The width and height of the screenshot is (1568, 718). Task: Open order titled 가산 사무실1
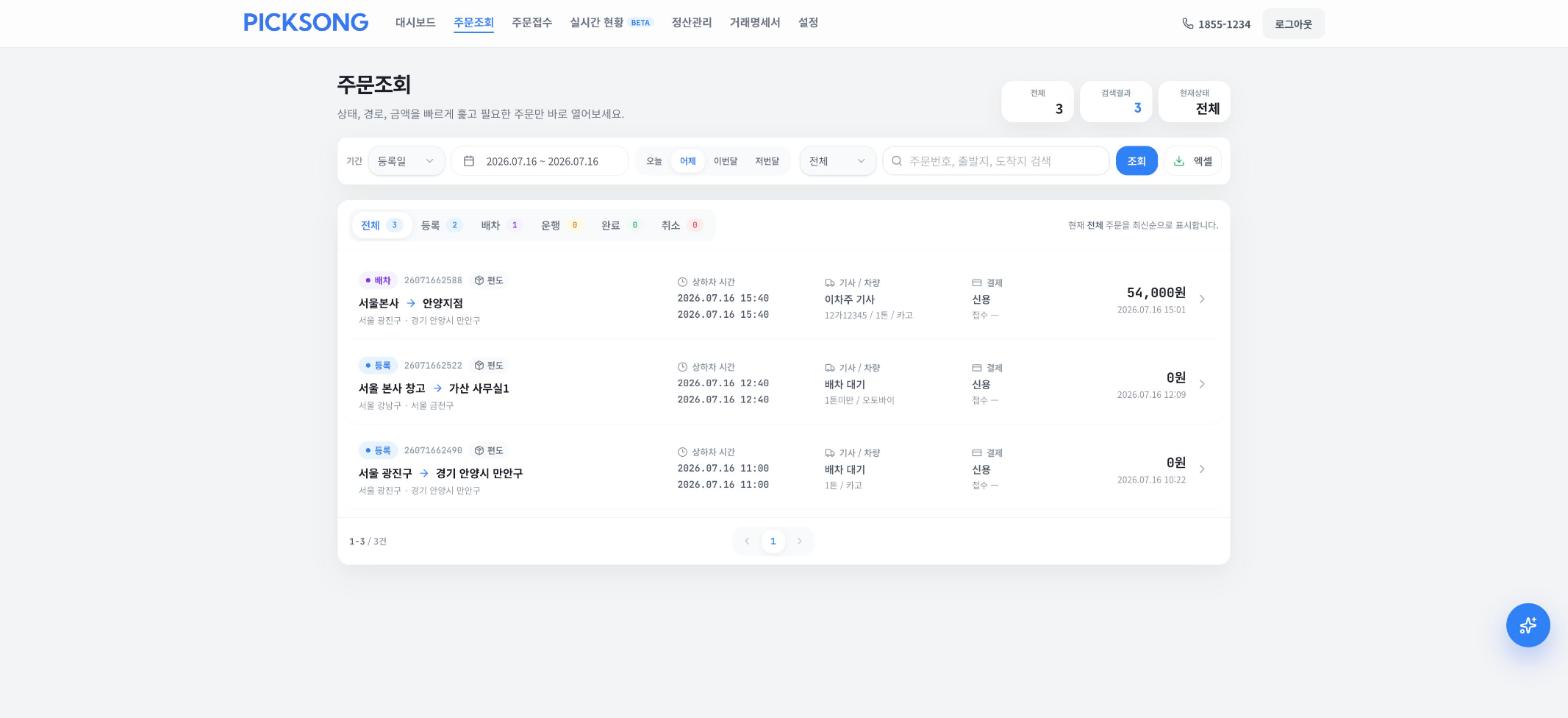tap(479, 388)
